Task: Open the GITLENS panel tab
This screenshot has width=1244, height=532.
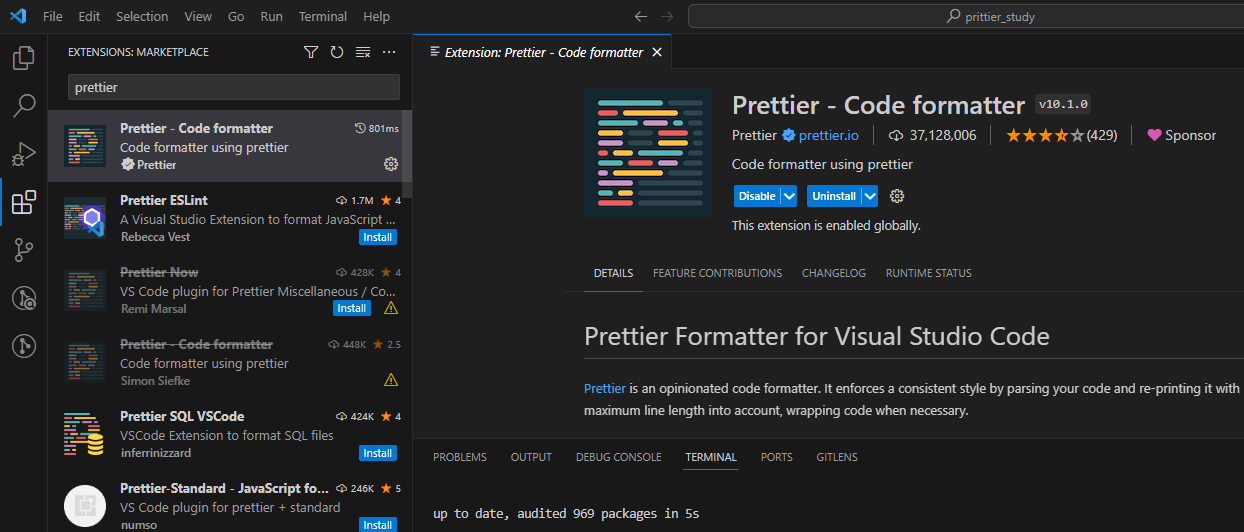Action: (x=837, y=457)
